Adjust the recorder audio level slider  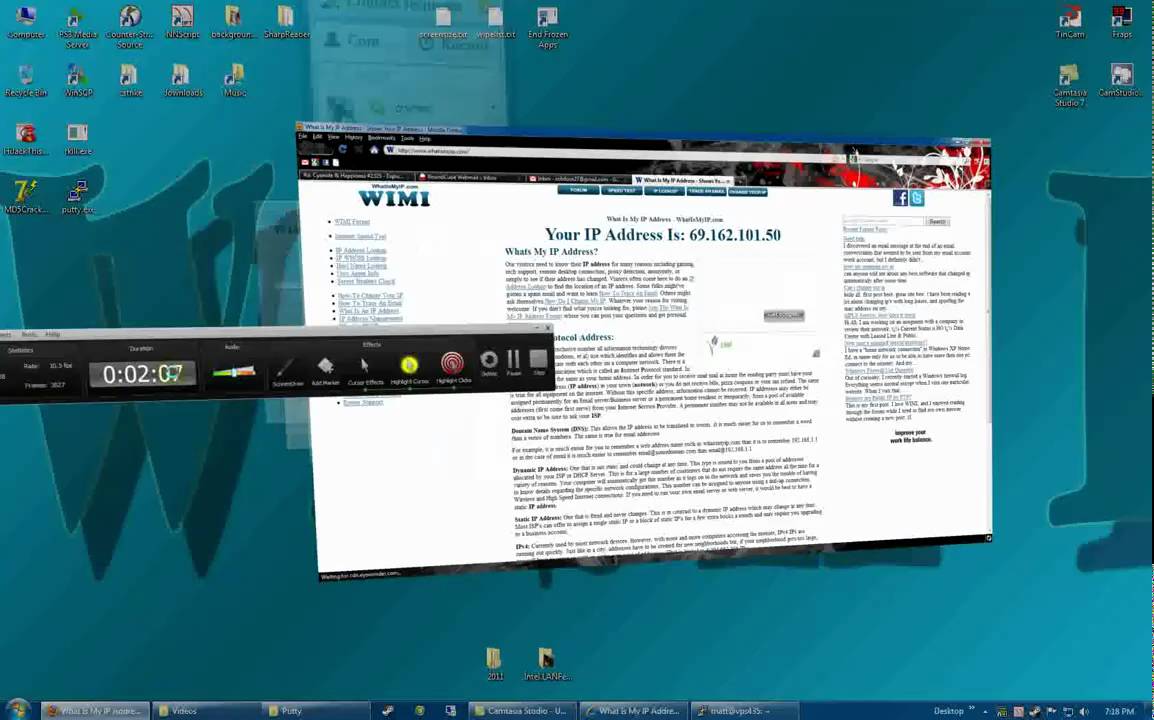point(234,372)
